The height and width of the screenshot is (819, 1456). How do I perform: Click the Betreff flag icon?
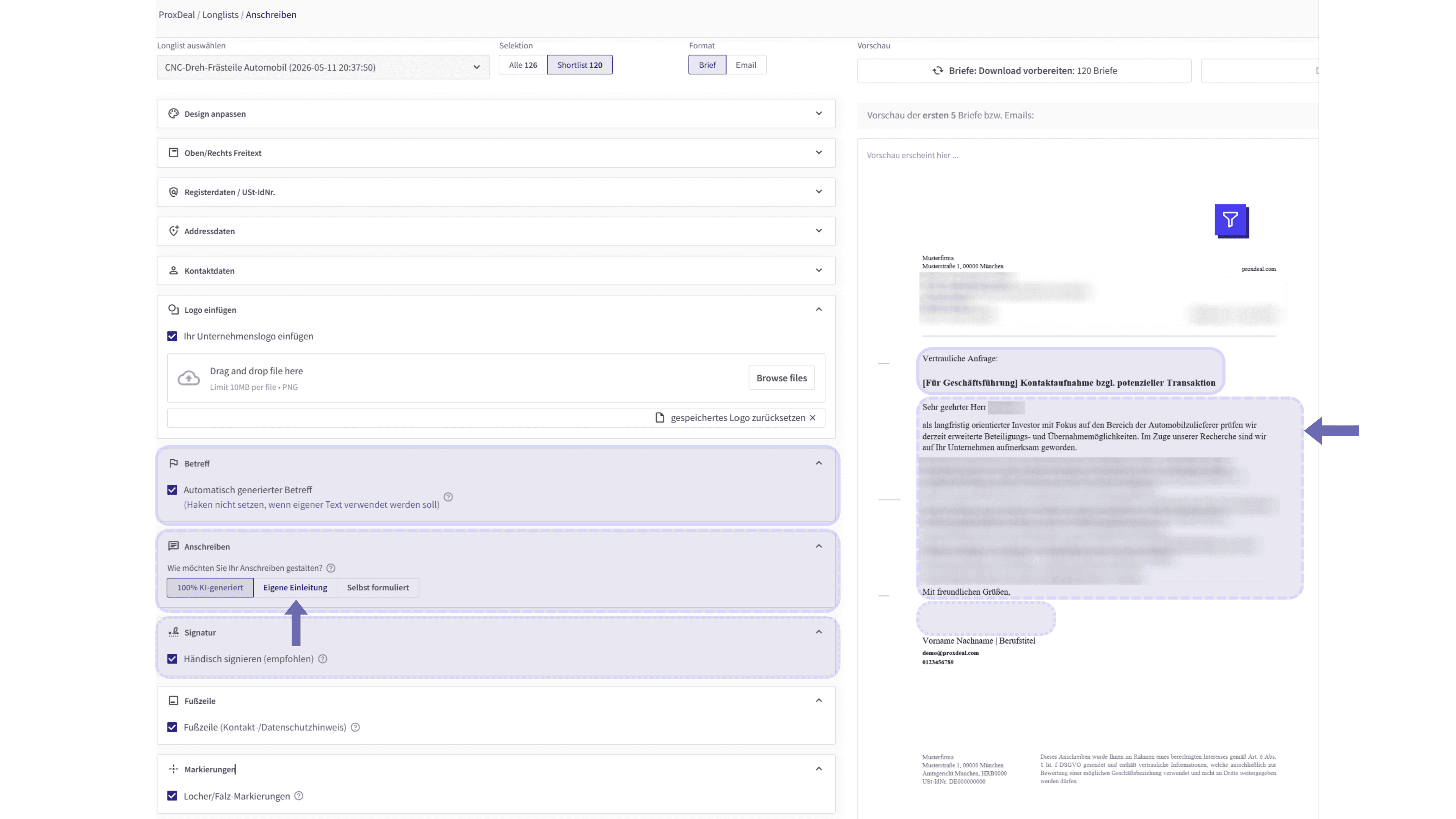[x=174, y=463]
